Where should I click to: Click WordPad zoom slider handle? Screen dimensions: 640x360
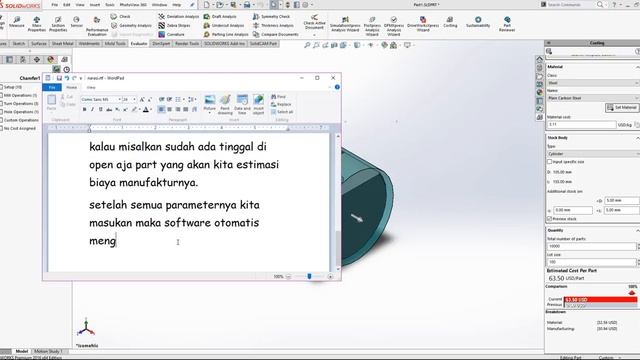[x=309, y=276]
